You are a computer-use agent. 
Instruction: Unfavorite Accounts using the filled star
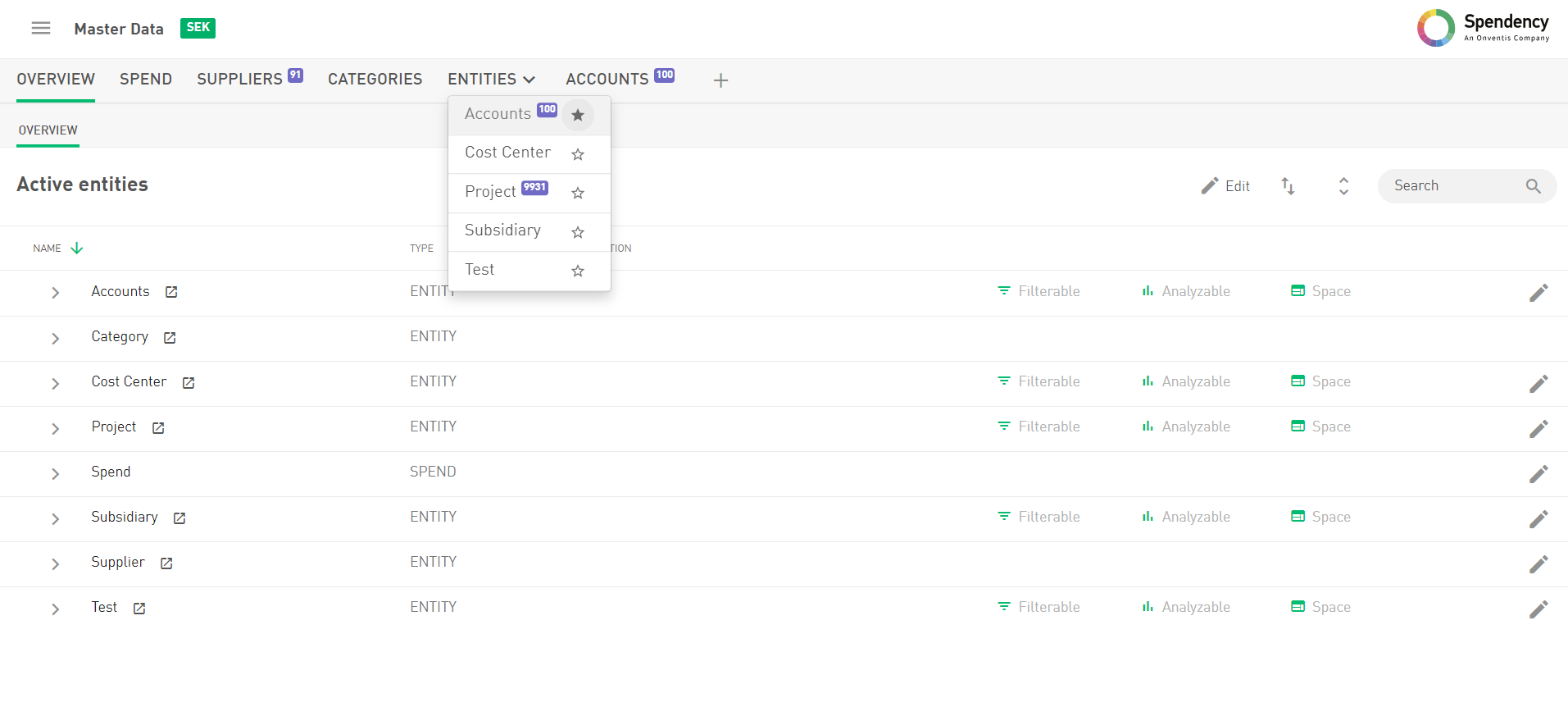tap(578, 116)
